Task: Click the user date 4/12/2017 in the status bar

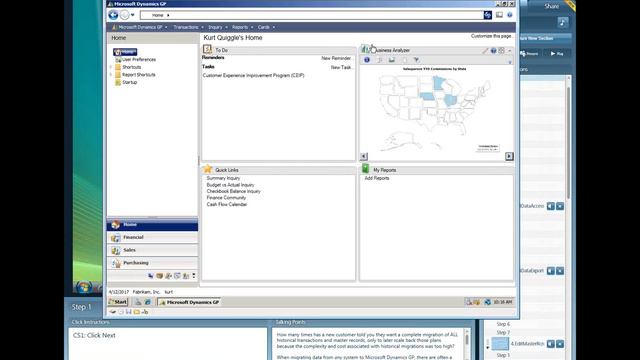Action: (118, 292)
